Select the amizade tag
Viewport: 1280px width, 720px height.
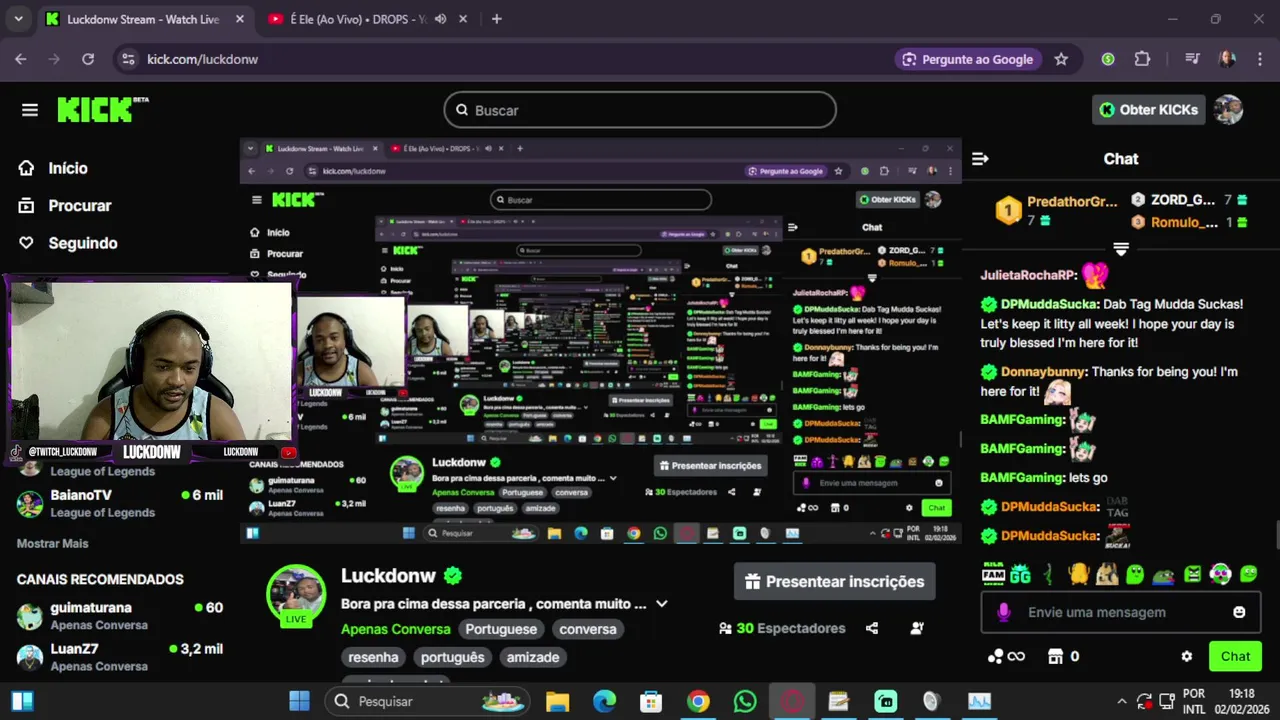[532, 657]
